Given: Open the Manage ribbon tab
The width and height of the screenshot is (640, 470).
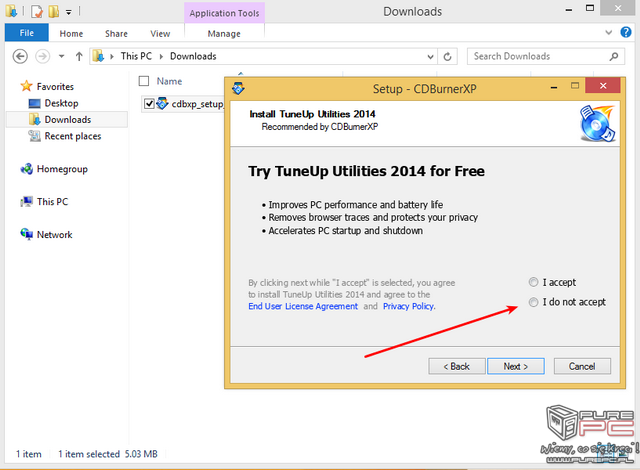Looking at the screenshot, I should [x=224, y=33].
